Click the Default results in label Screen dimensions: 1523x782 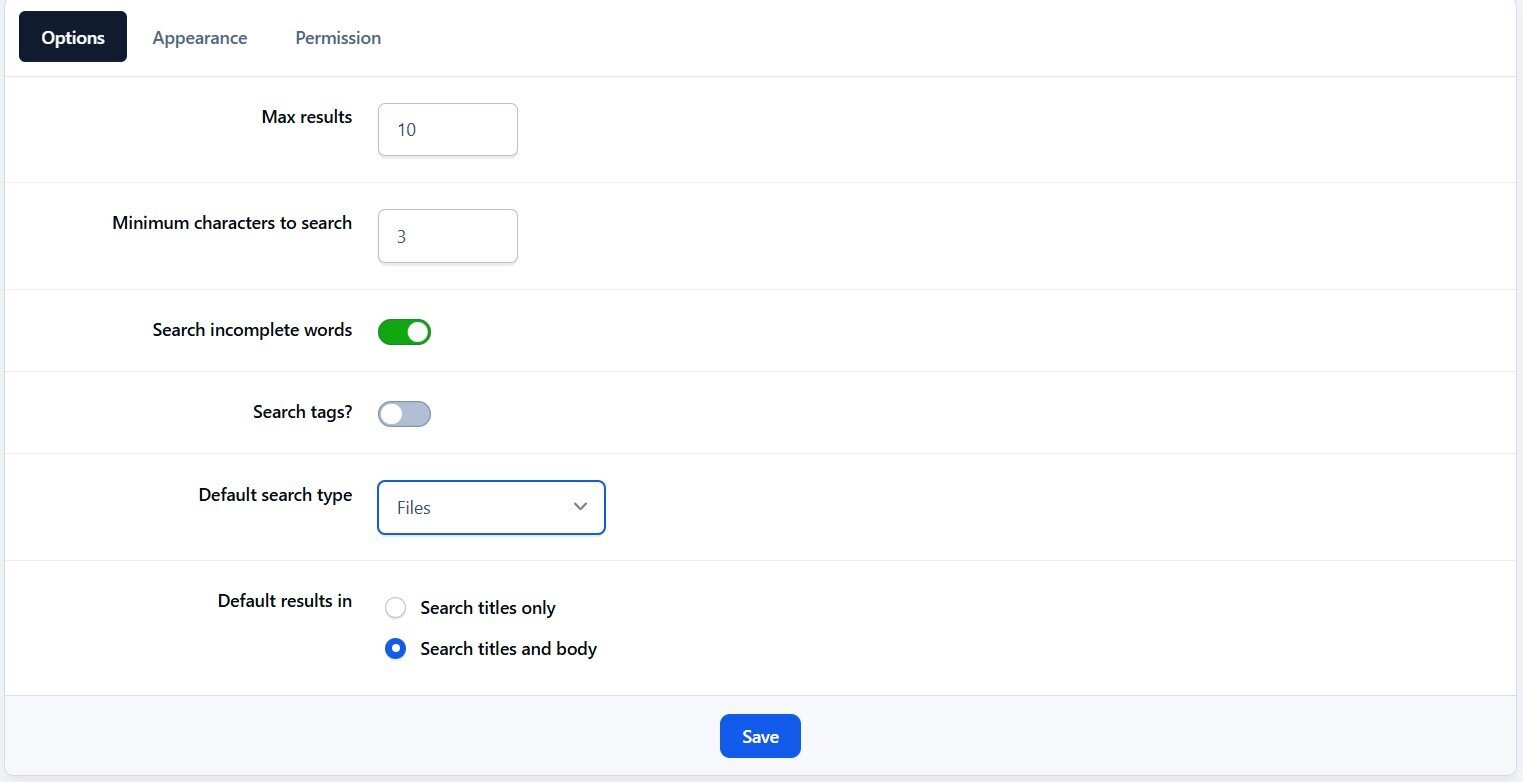284,601
